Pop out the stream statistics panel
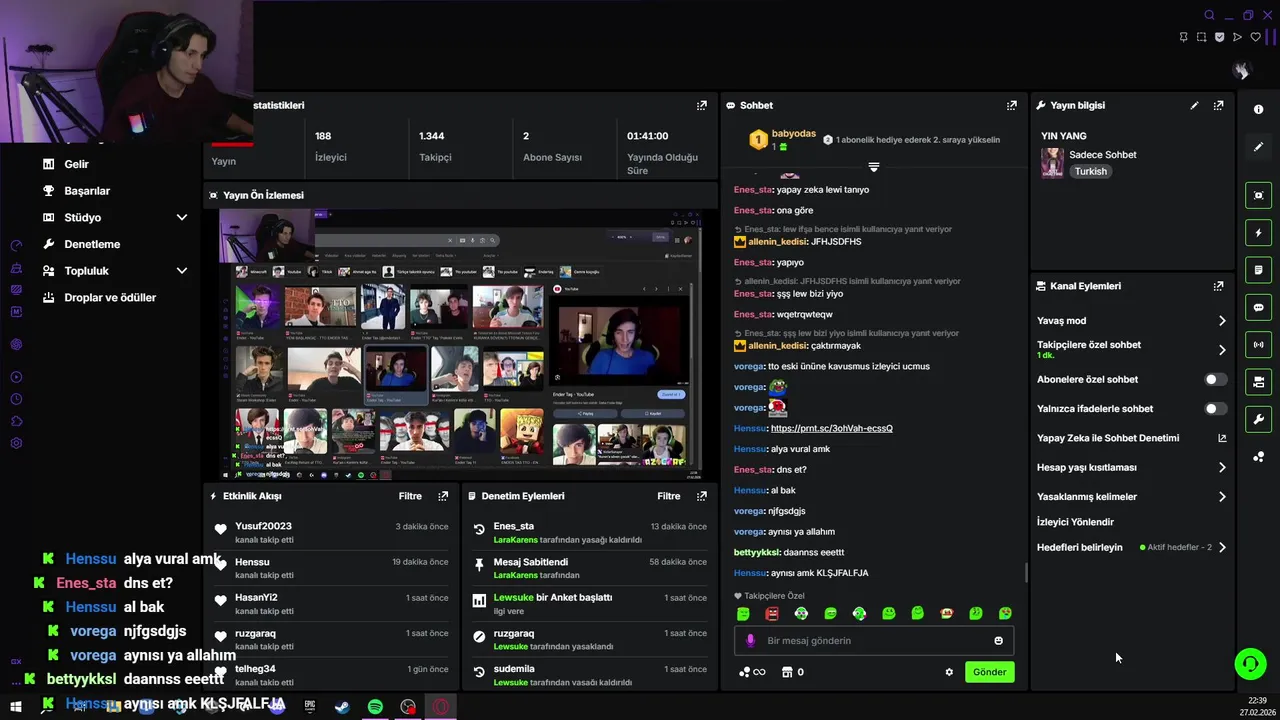This screenshot has height=720, width=1280. click(x=702, y=105)
